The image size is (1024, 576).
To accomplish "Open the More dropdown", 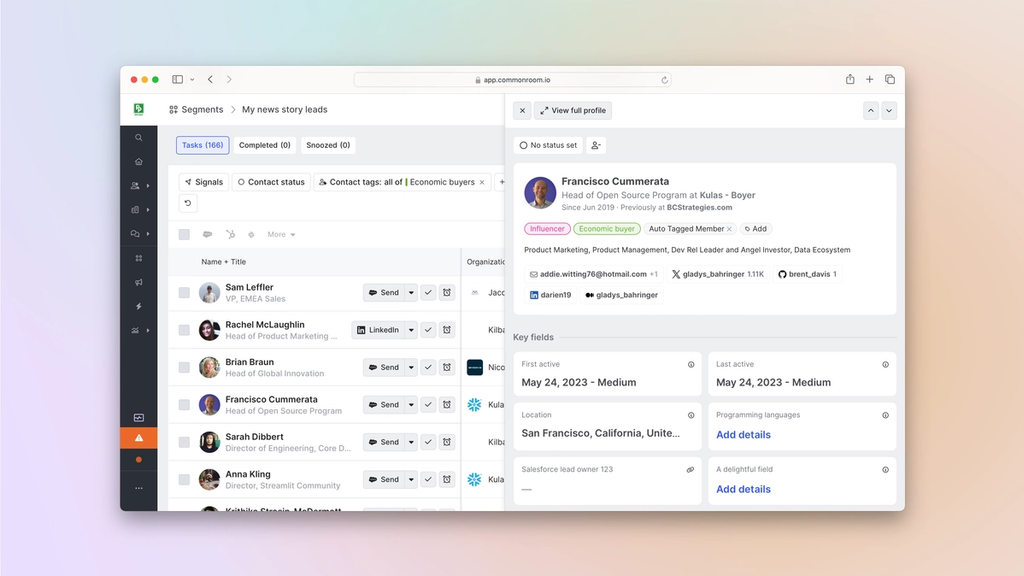I will (281, 234).
